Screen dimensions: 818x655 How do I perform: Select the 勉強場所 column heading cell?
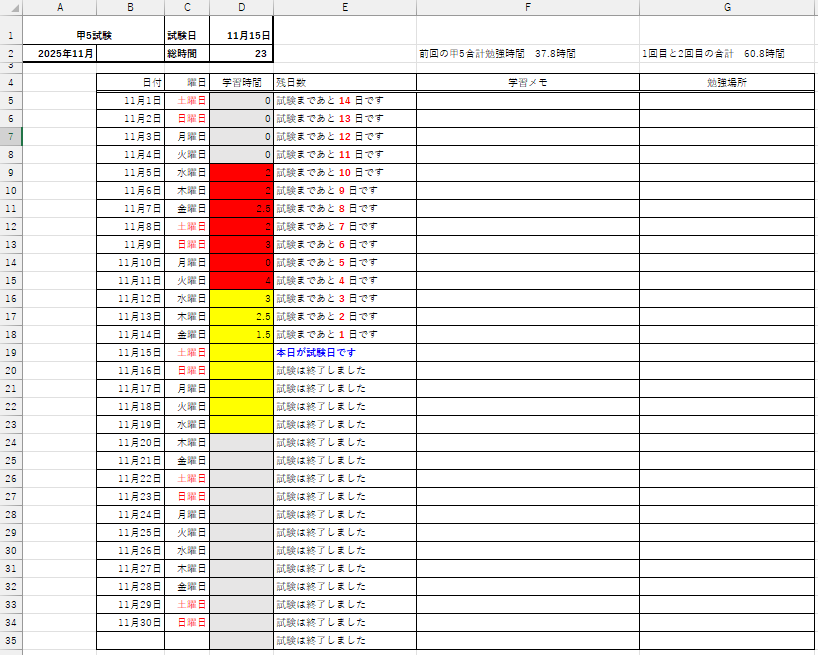point(727,83)
